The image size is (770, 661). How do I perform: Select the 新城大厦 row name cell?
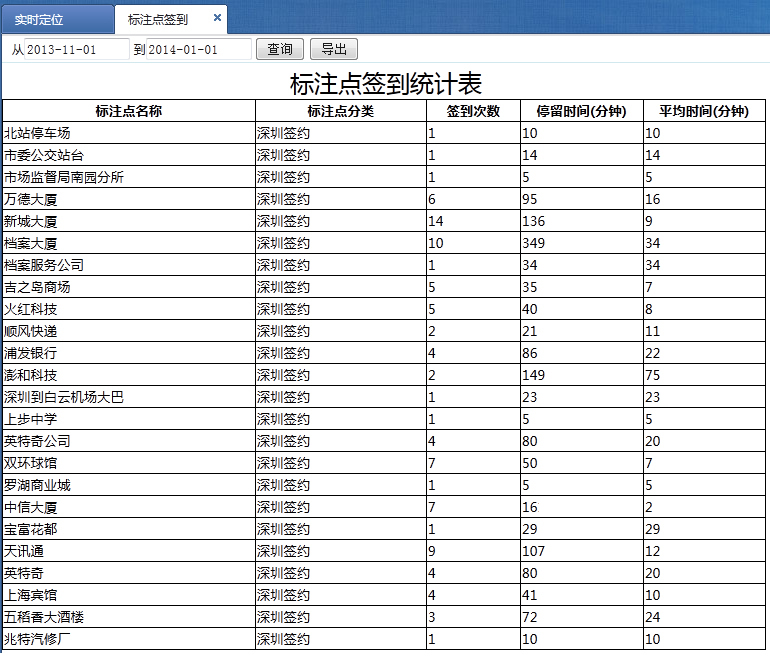tap(31, 221)
